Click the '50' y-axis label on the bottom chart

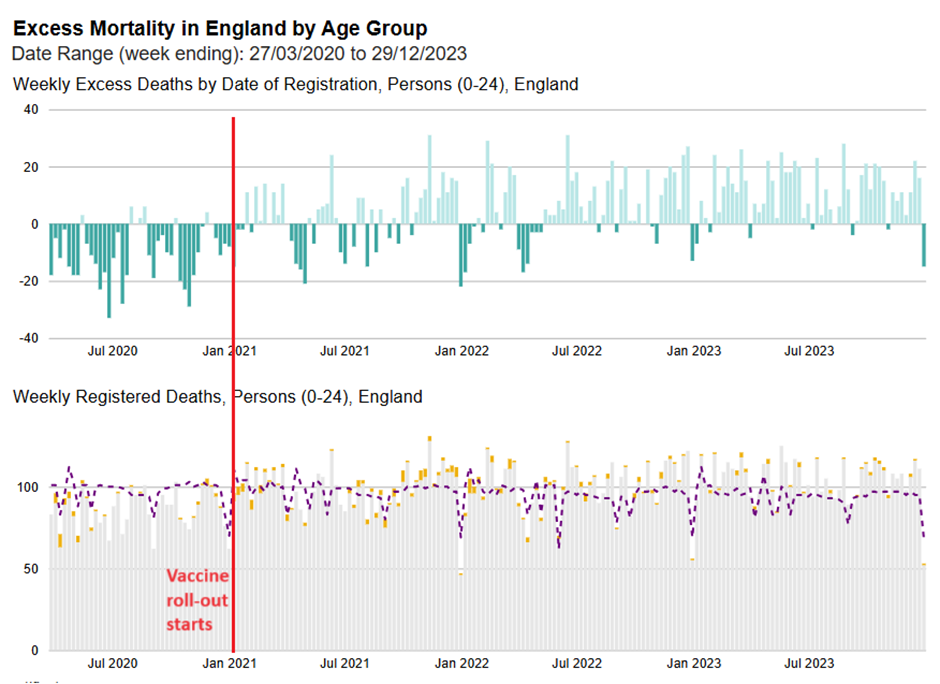click(x=29, y=569)
